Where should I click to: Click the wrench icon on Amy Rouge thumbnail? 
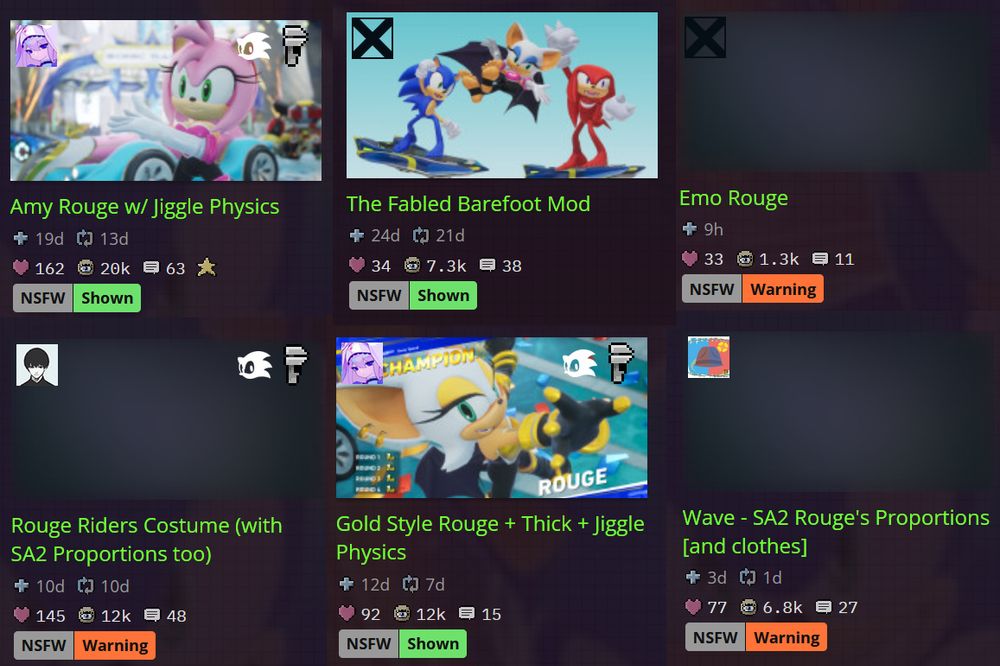[295, 45]
